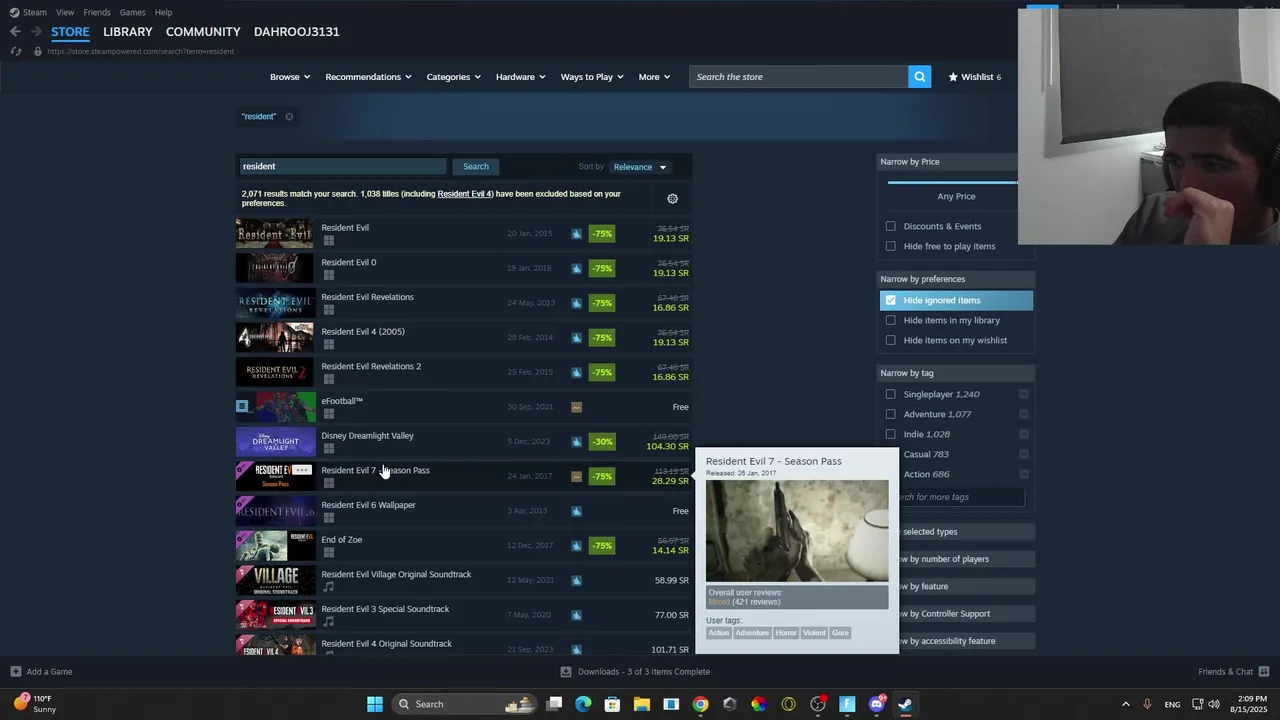This screenshot has height=720, width=1280.
Task: Open the Games menu
Action: point(132,12)
